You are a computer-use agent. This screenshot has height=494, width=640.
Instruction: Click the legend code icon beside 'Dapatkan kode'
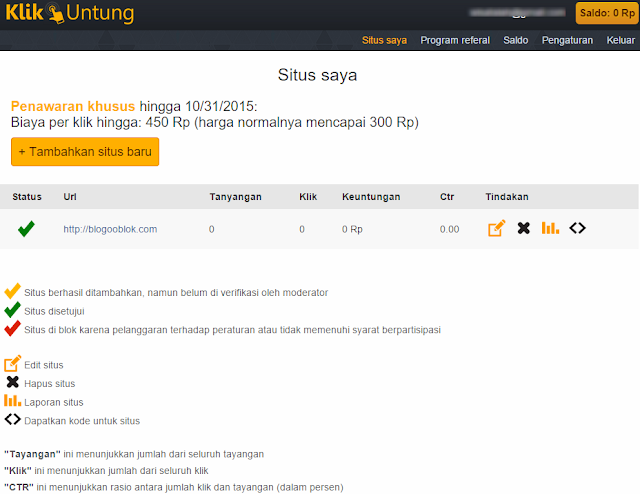13,419
